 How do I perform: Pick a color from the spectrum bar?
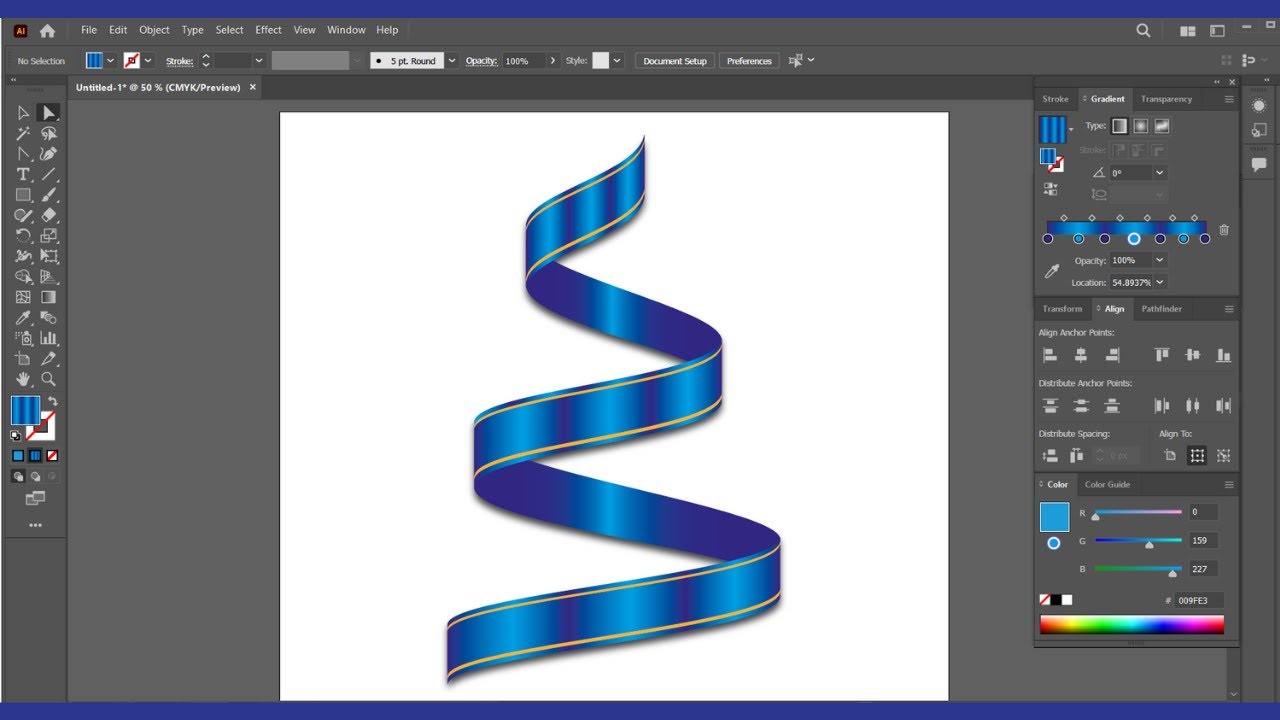tap(1132, 625)
